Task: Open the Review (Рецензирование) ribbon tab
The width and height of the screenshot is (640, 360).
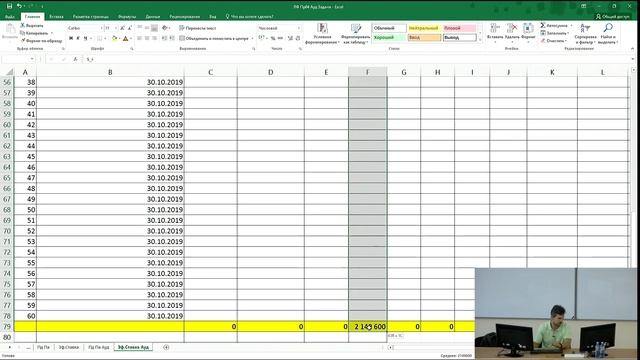Action: [x=184, y=17]
